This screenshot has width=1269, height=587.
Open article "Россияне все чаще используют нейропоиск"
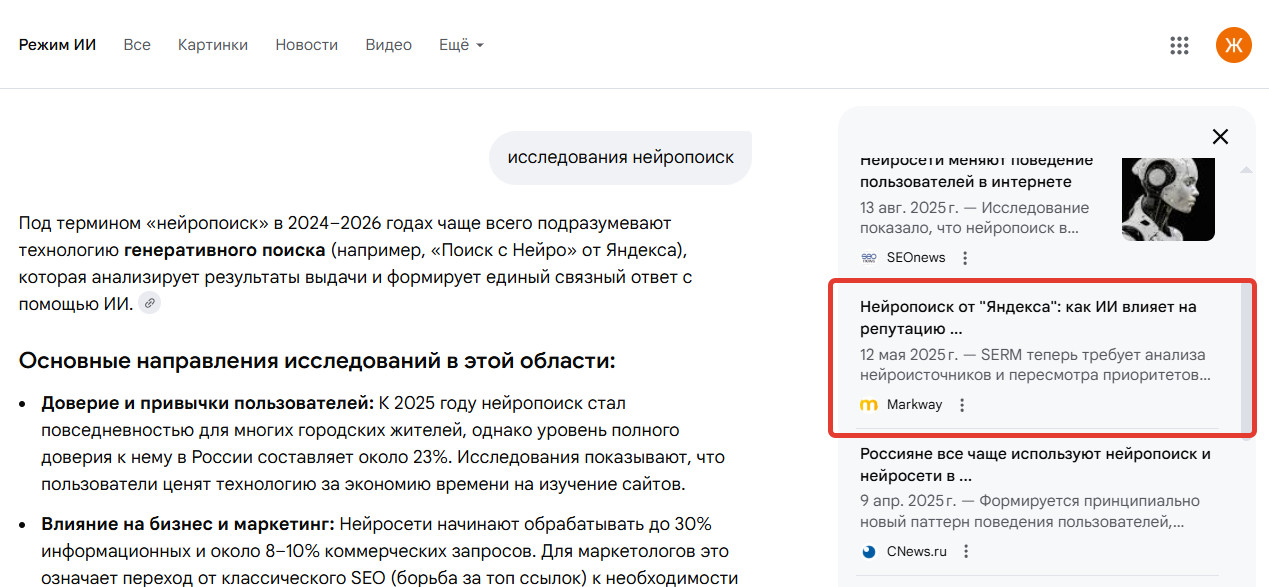[1035, 464]
